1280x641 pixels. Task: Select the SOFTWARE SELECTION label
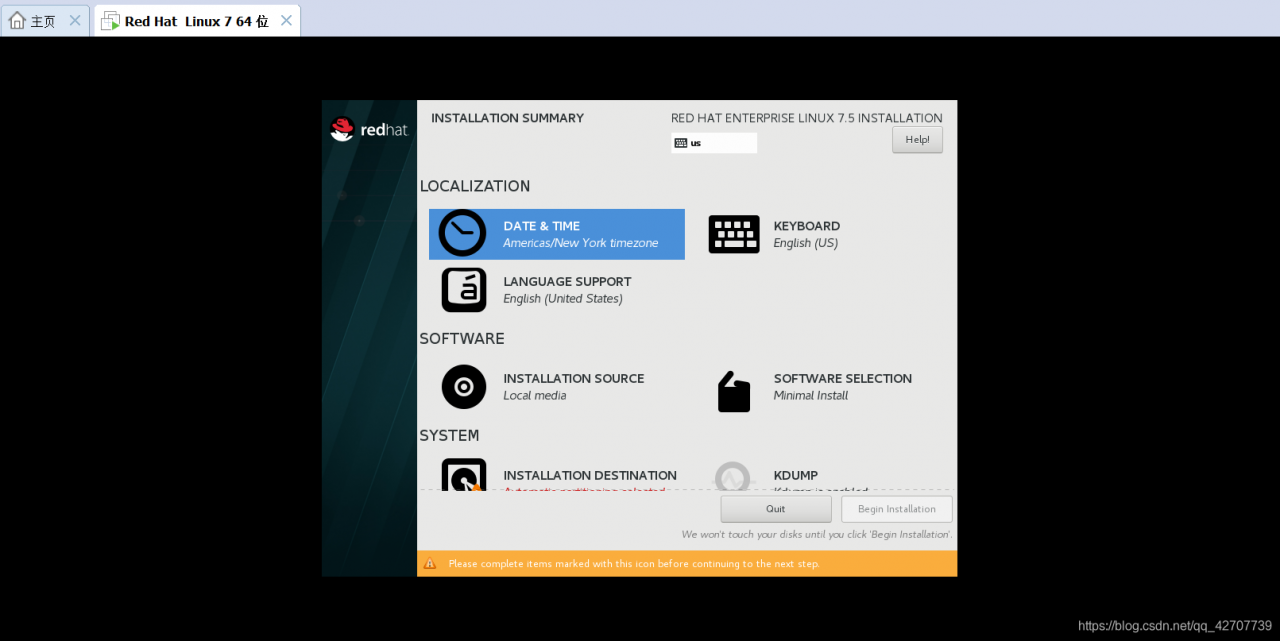pos(843,379)
